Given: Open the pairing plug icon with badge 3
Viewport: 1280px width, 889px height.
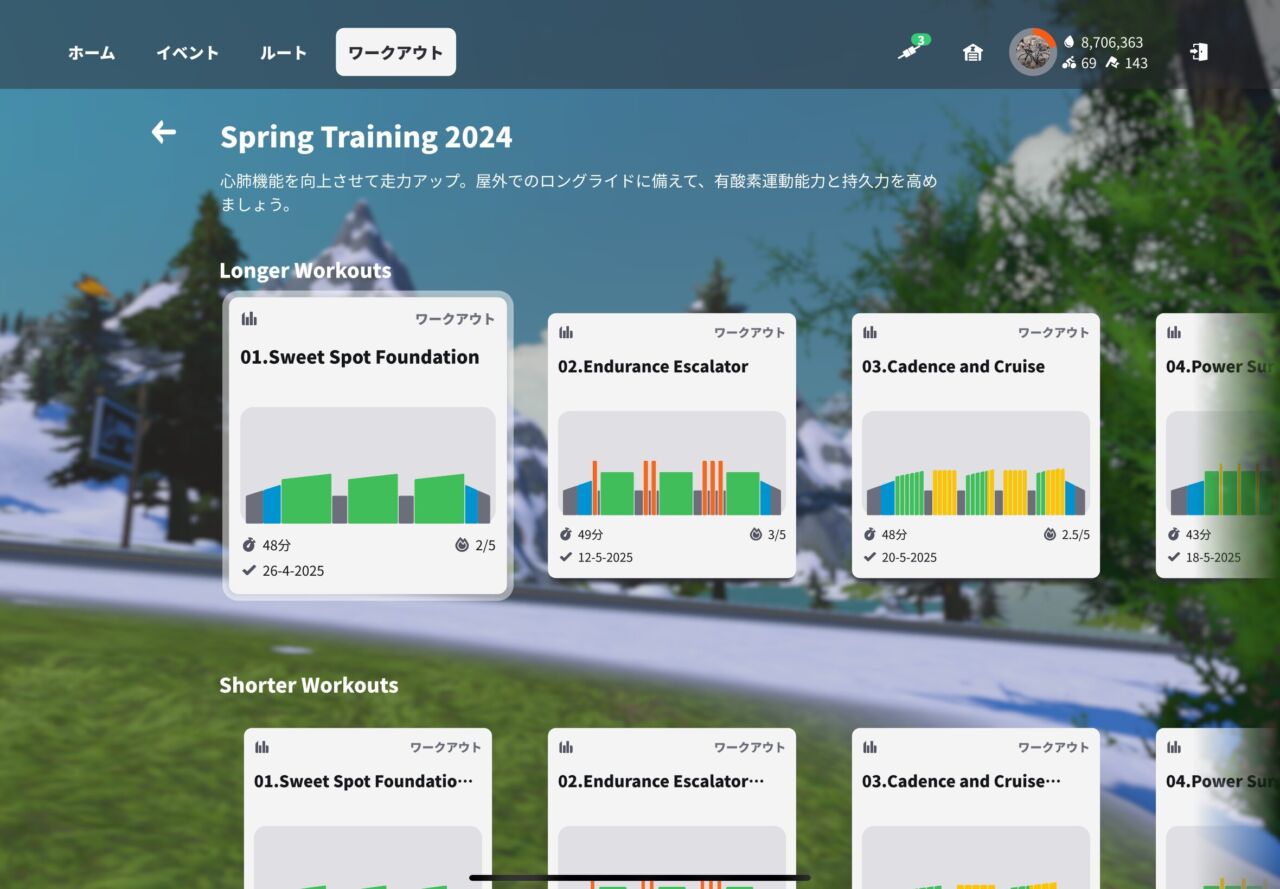Looking at the screenshot, I should coord(911,50).
